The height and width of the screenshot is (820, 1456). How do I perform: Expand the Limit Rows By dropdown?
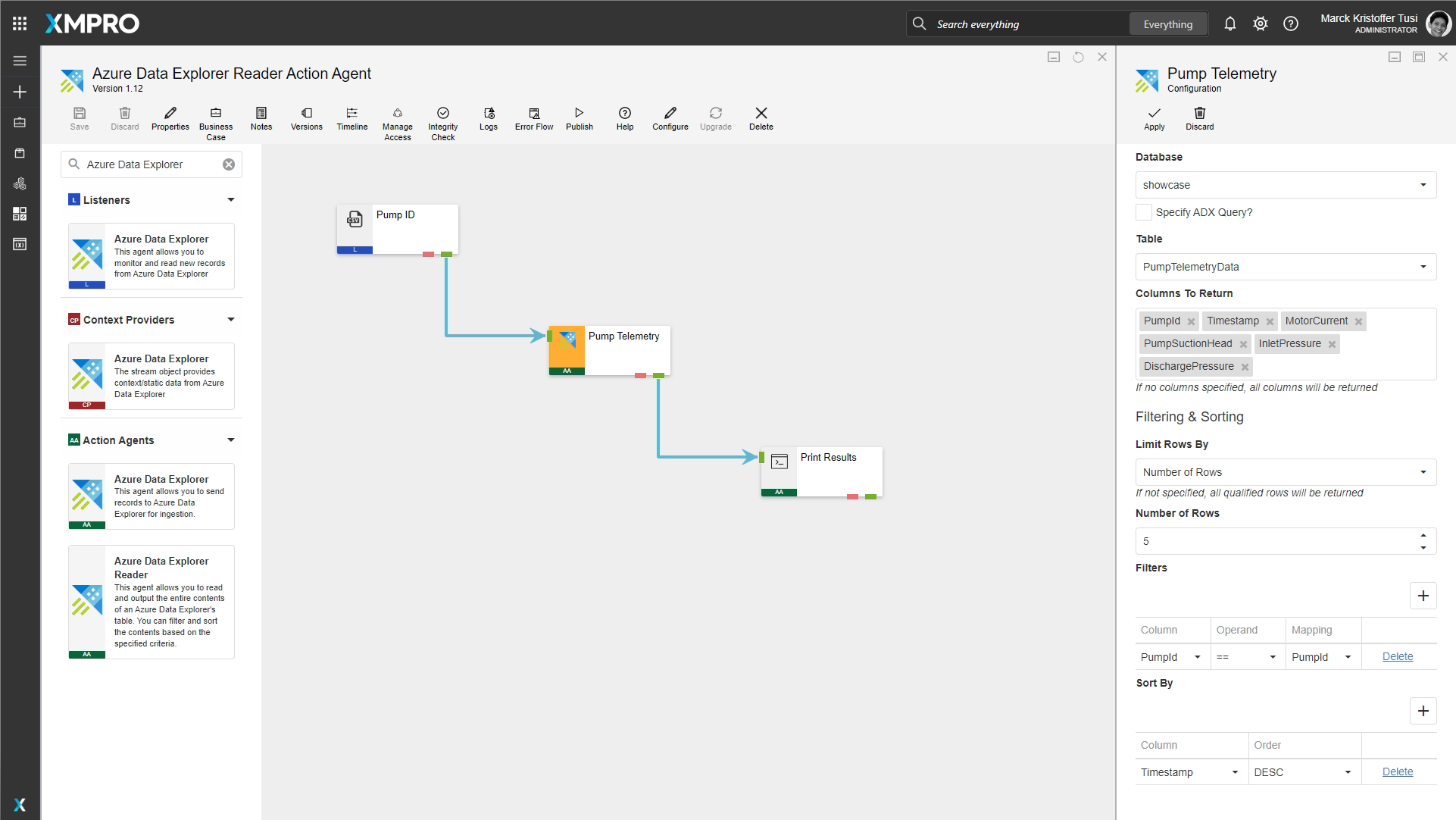coord(1286,472)
